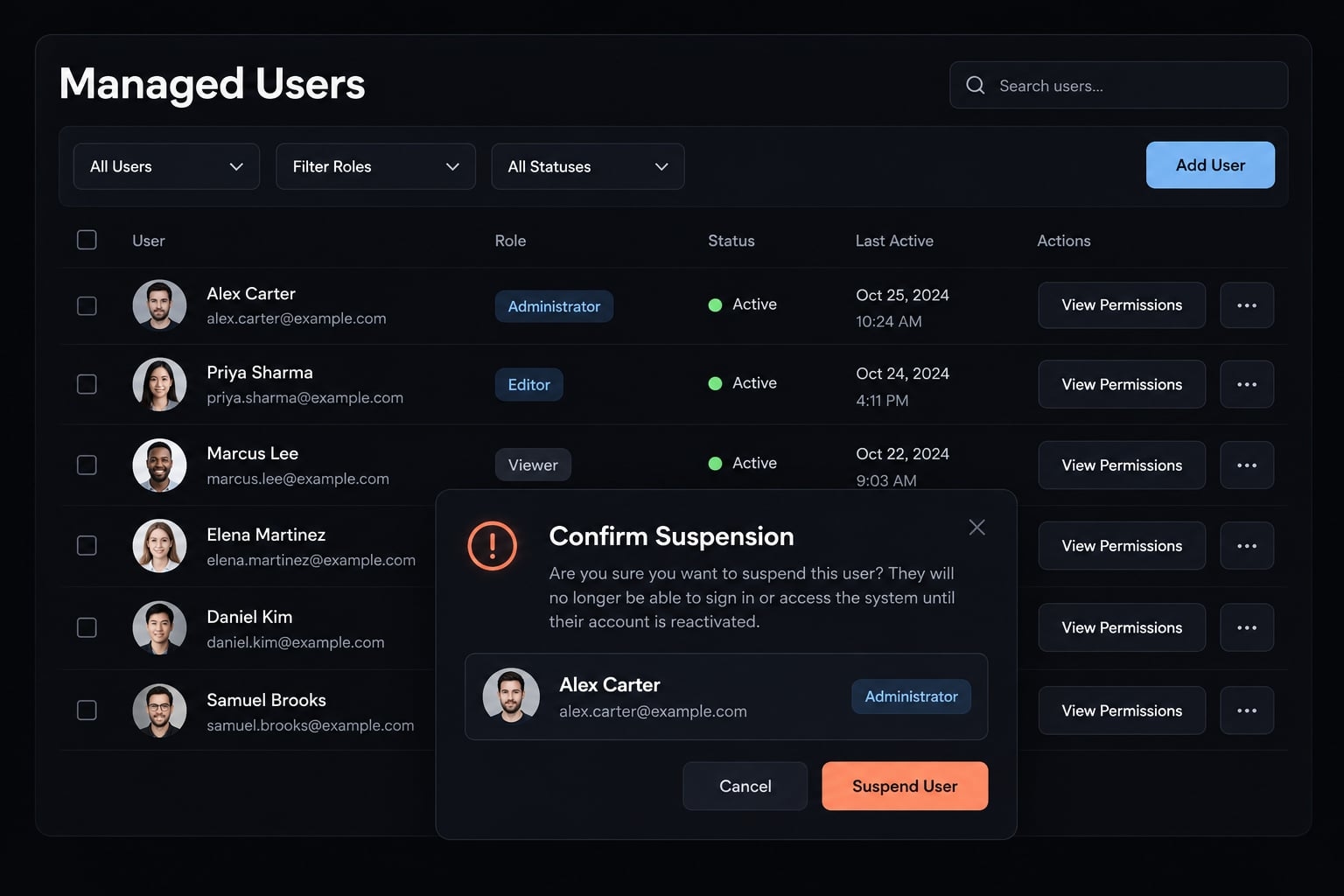Select the Samuel Brooks row checkbox
1344x896 pixels.
click(x=87, y=710)
